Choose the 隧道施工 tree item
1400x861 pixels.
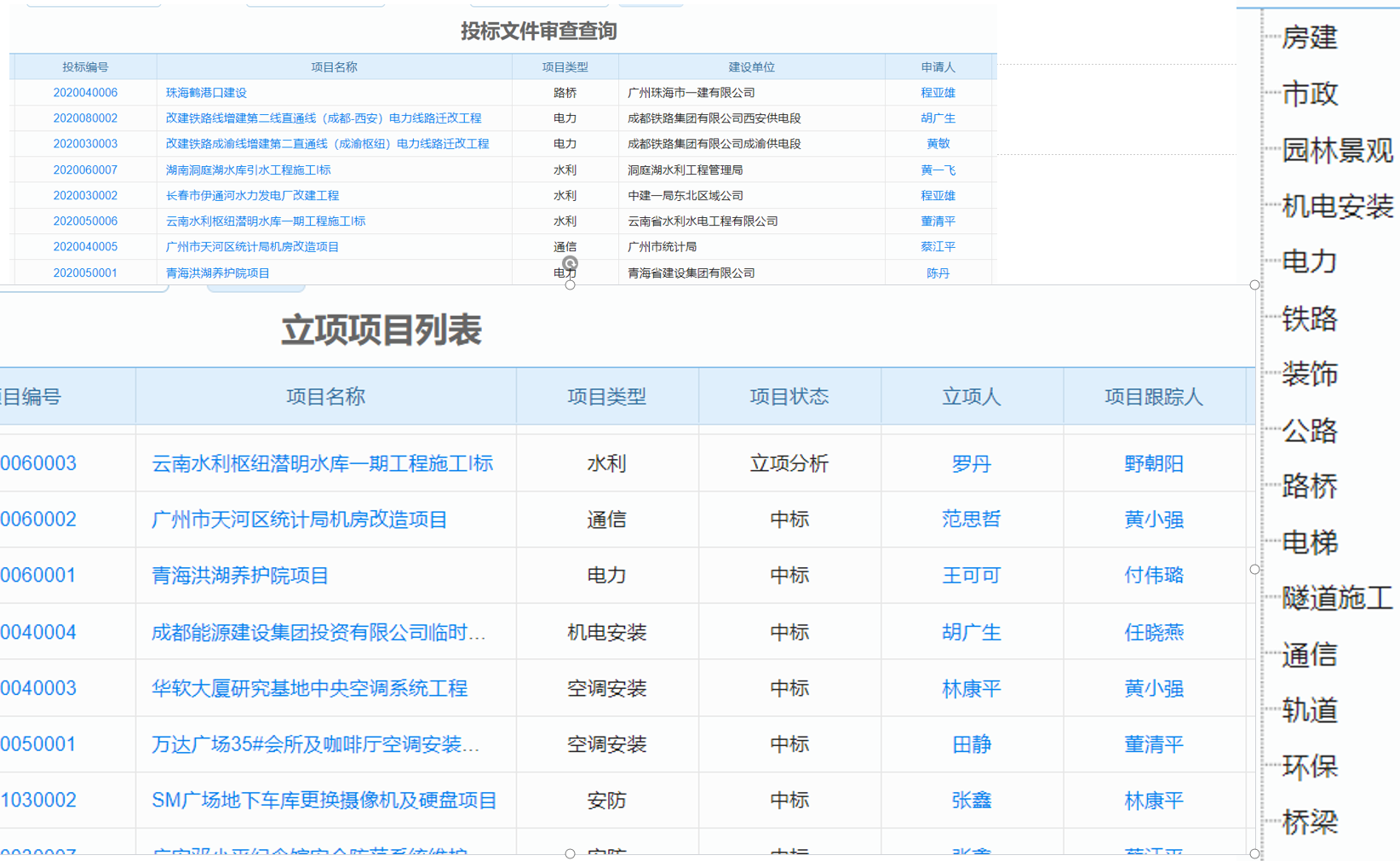pos(1337,599)
